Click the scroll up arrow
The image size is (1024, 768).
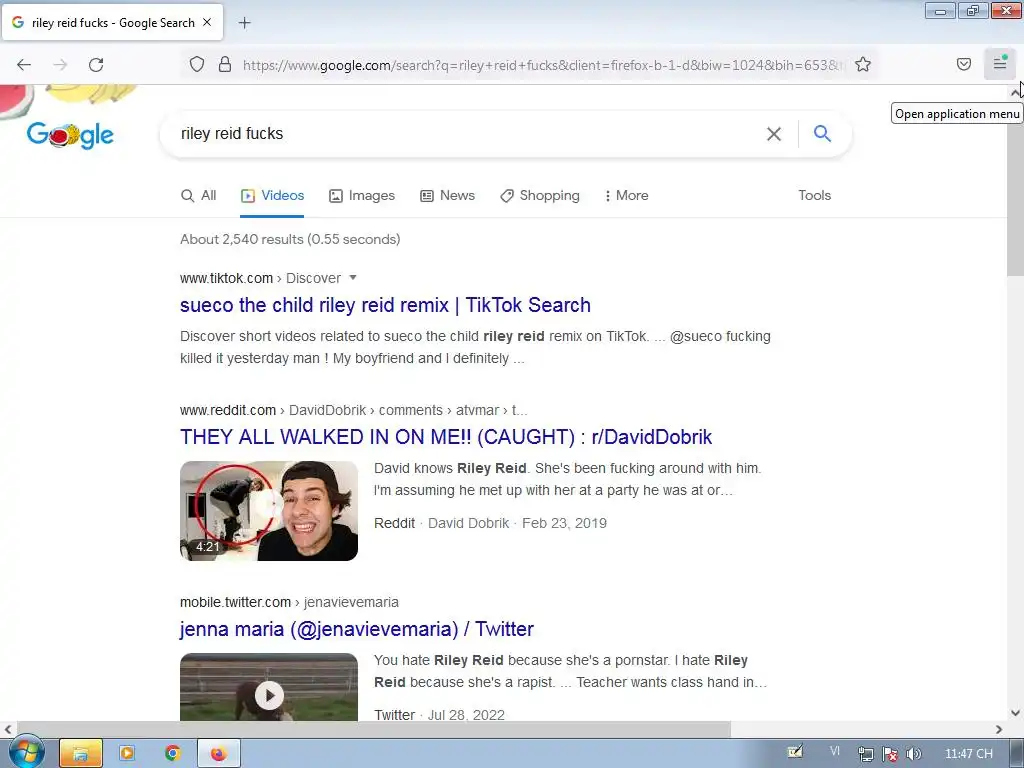(1016, 92)
